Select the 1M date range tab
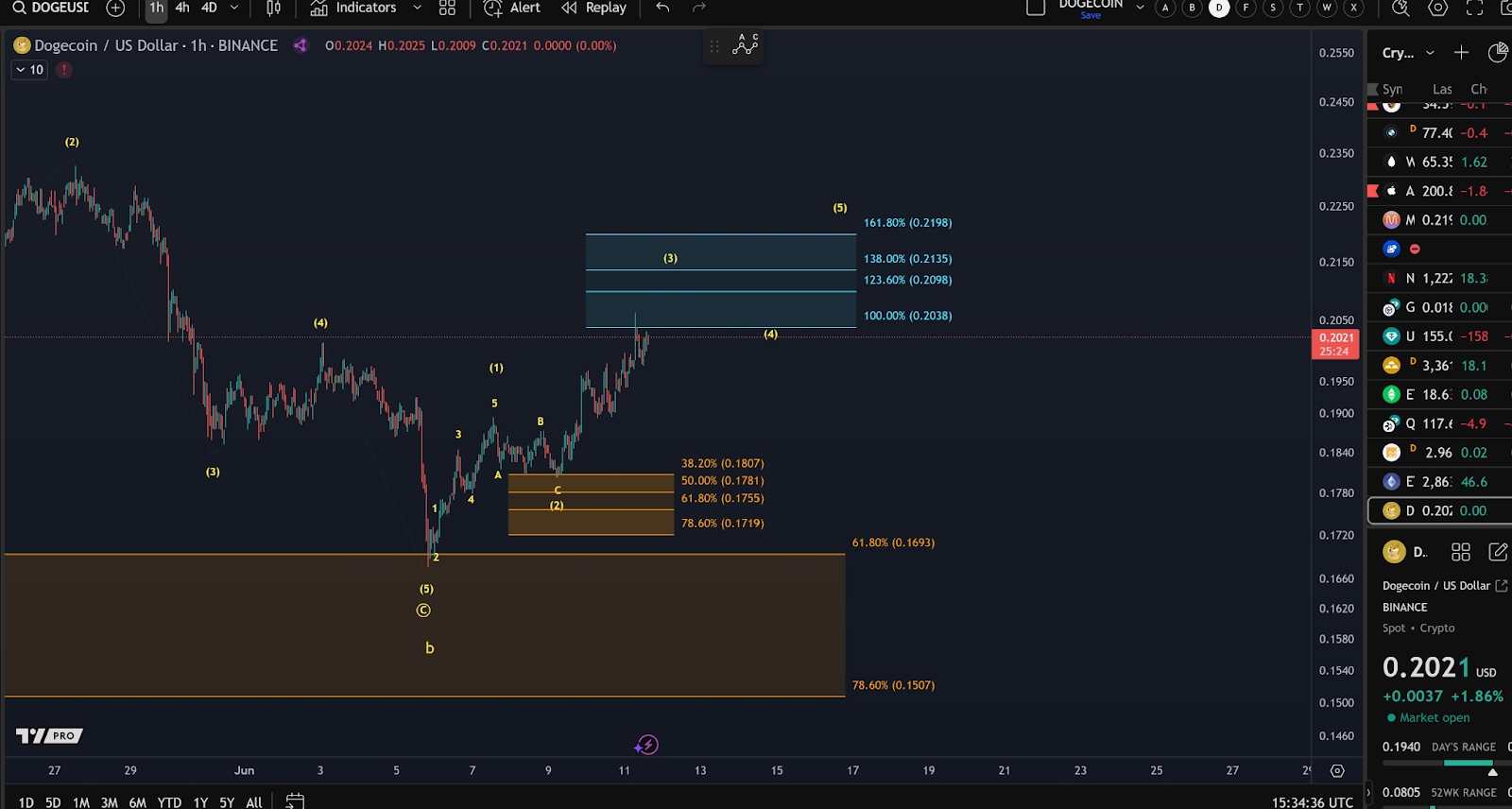The width and height of the screenshot is (1512, 809). click(x=81, y=802)
